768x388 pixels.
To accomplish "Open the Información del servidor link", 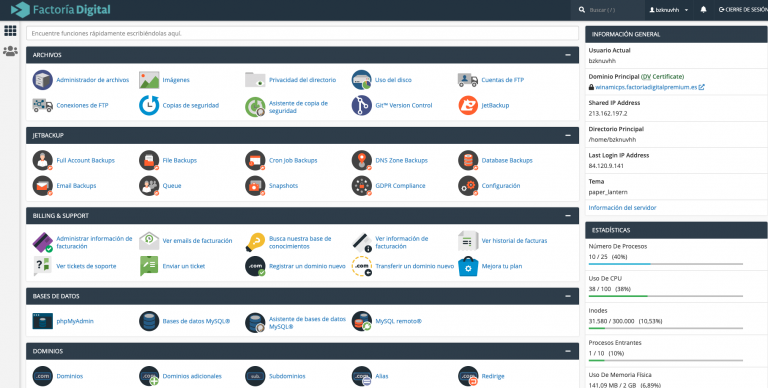I will point(622,207).
